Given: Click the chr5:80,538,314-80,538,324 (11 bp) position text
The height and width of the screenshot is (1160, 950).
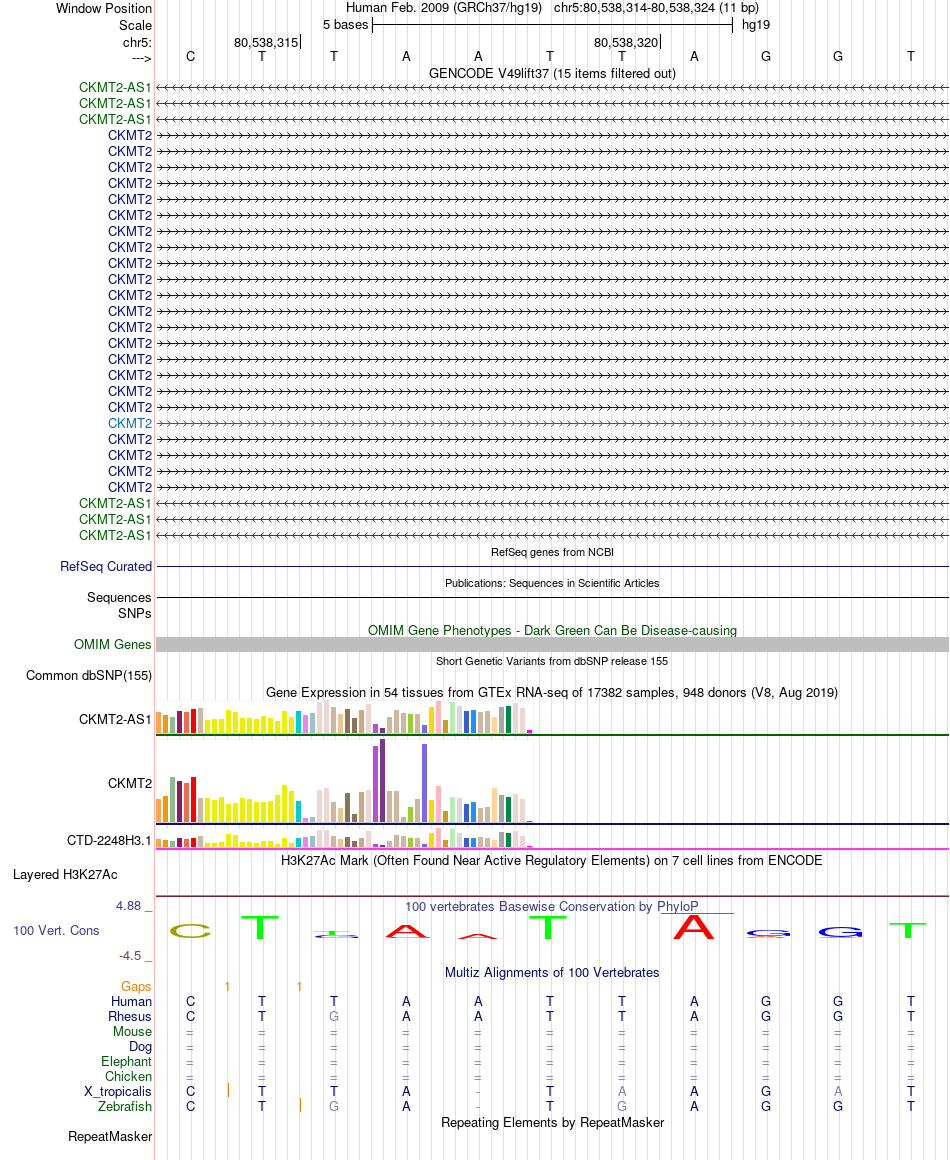Looking at the screenshot, I should coord(656,8).
